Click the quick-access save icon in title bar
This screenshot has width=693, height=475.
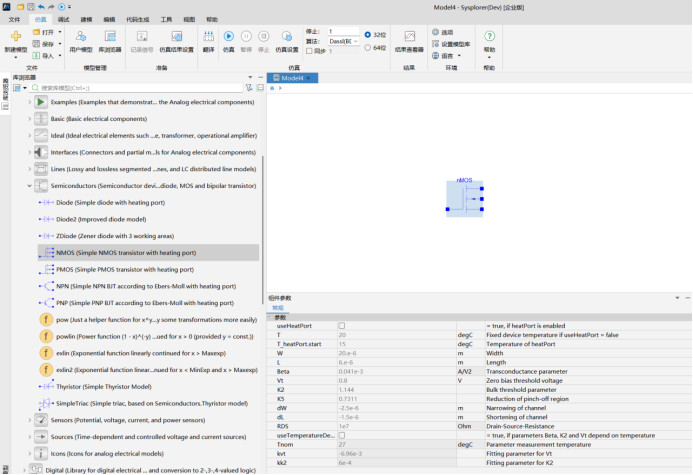pyautogui.click(x=30, y=7)
